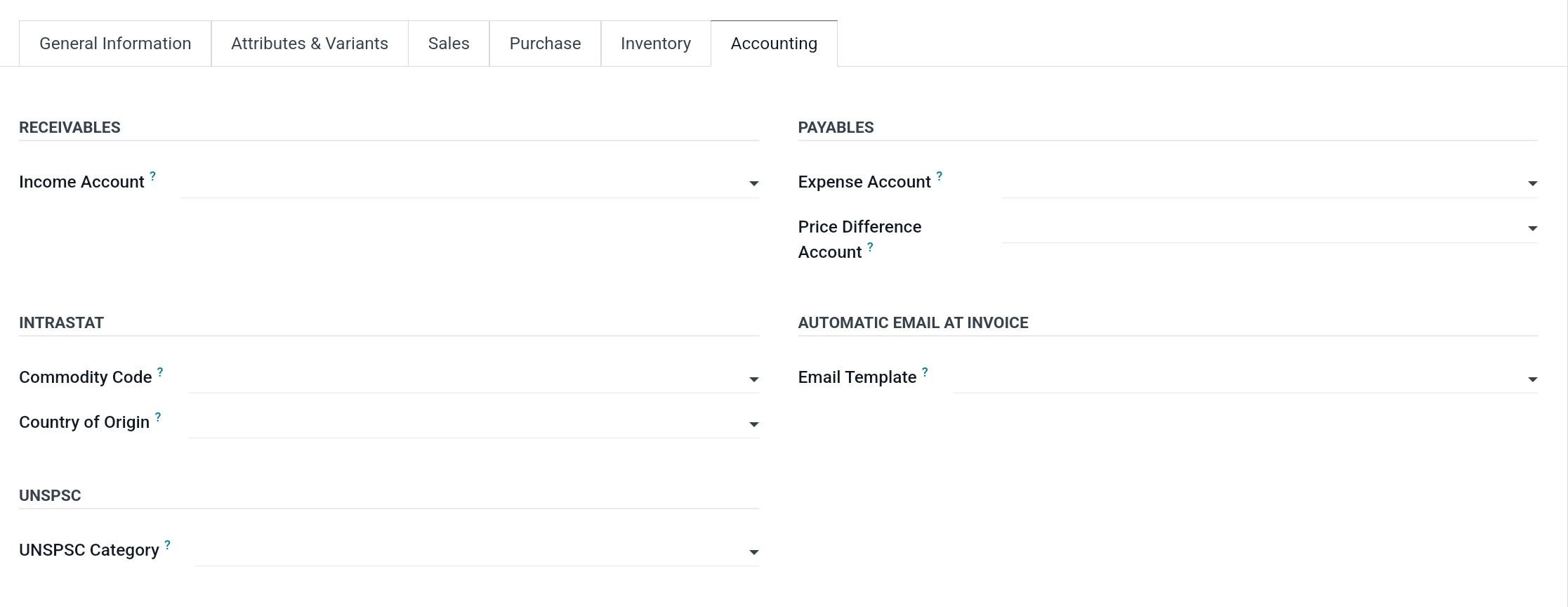1568x607 pixels.
Task: Click Price Difference Account help icon
Action: (x=870, y=247)
